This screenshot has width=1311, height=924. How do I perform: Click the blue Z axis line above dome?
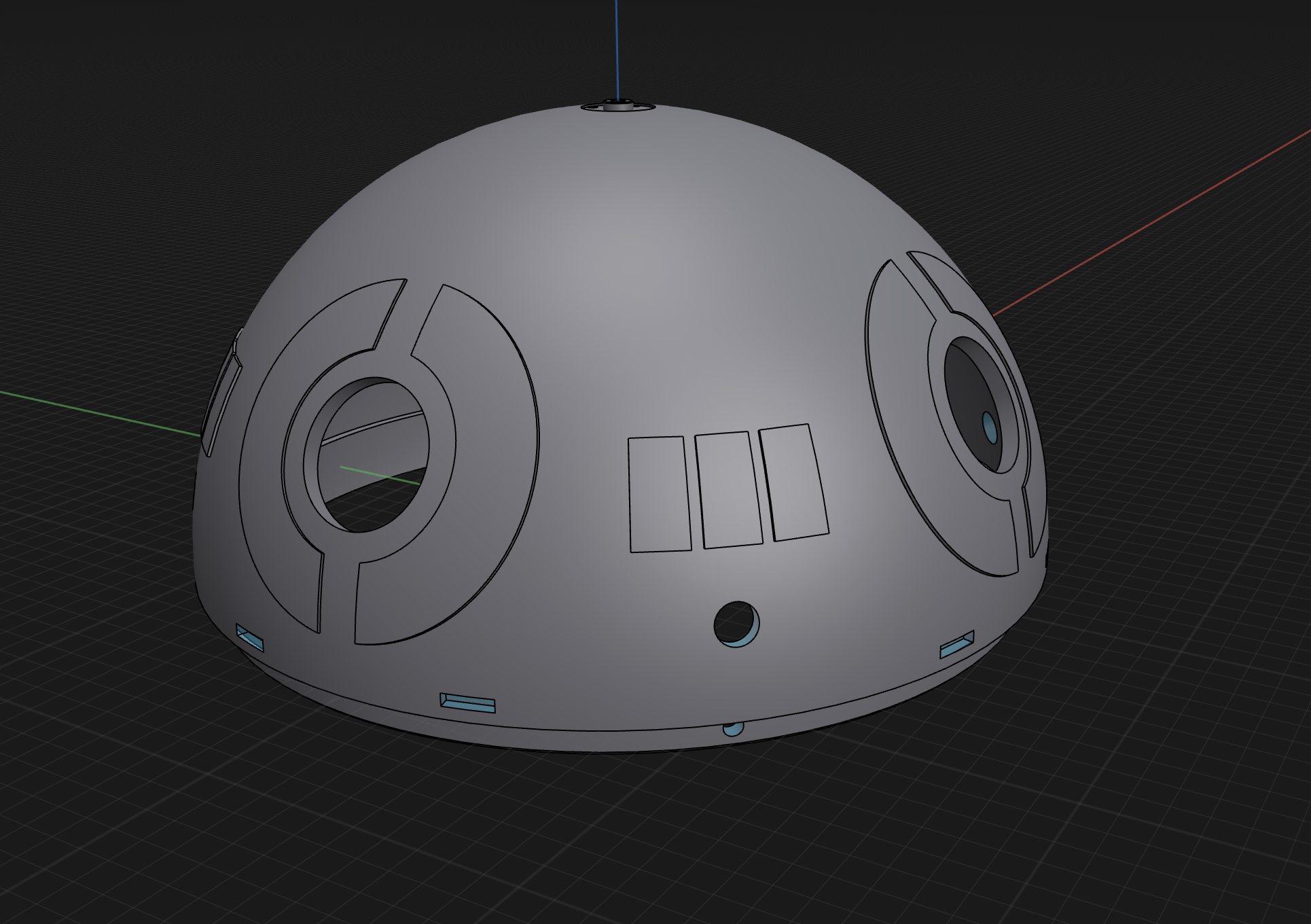(x=617, y=49)
